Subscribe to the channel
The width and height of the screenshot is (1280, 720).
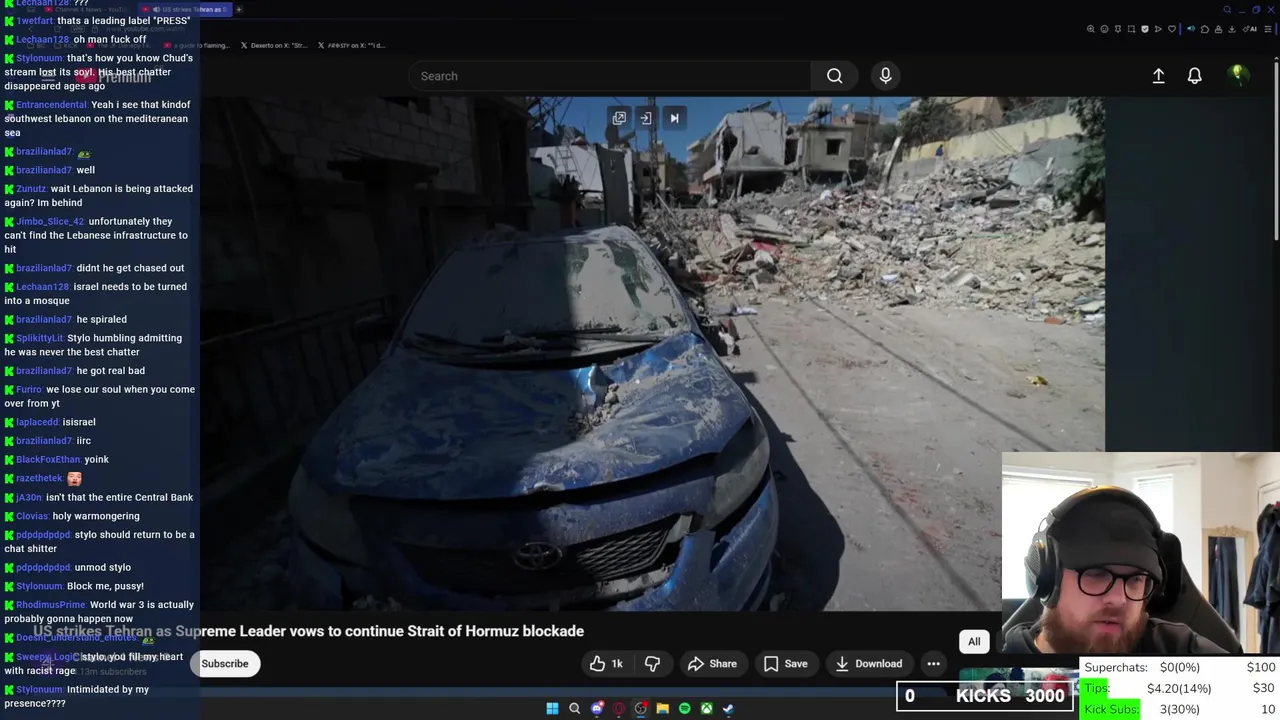point(225,663)
